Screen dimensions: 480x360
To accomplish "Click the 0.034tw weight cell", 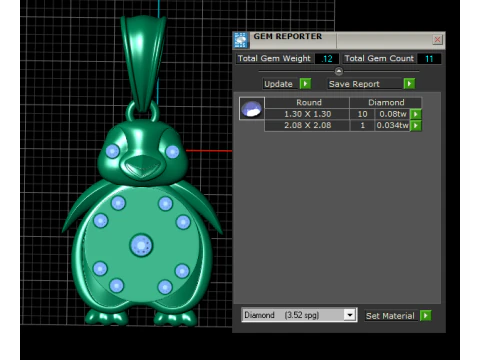I will pos(392,125).
